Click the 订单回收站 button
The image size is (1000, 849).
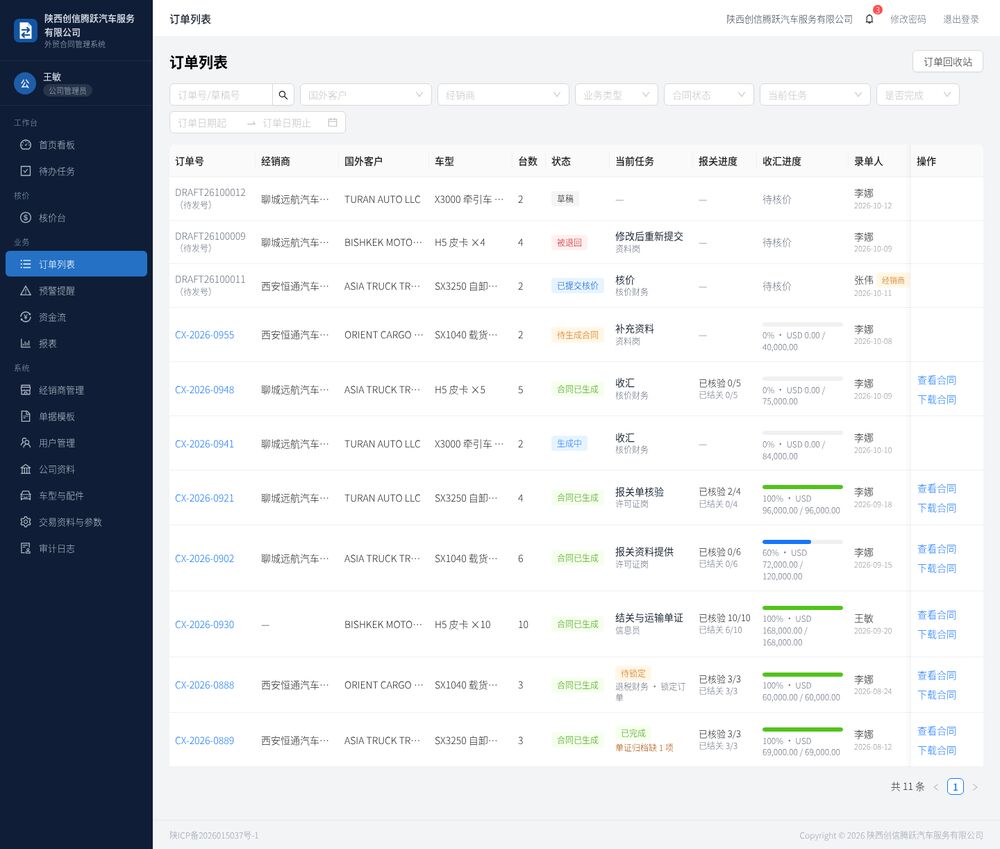[948, 62]
